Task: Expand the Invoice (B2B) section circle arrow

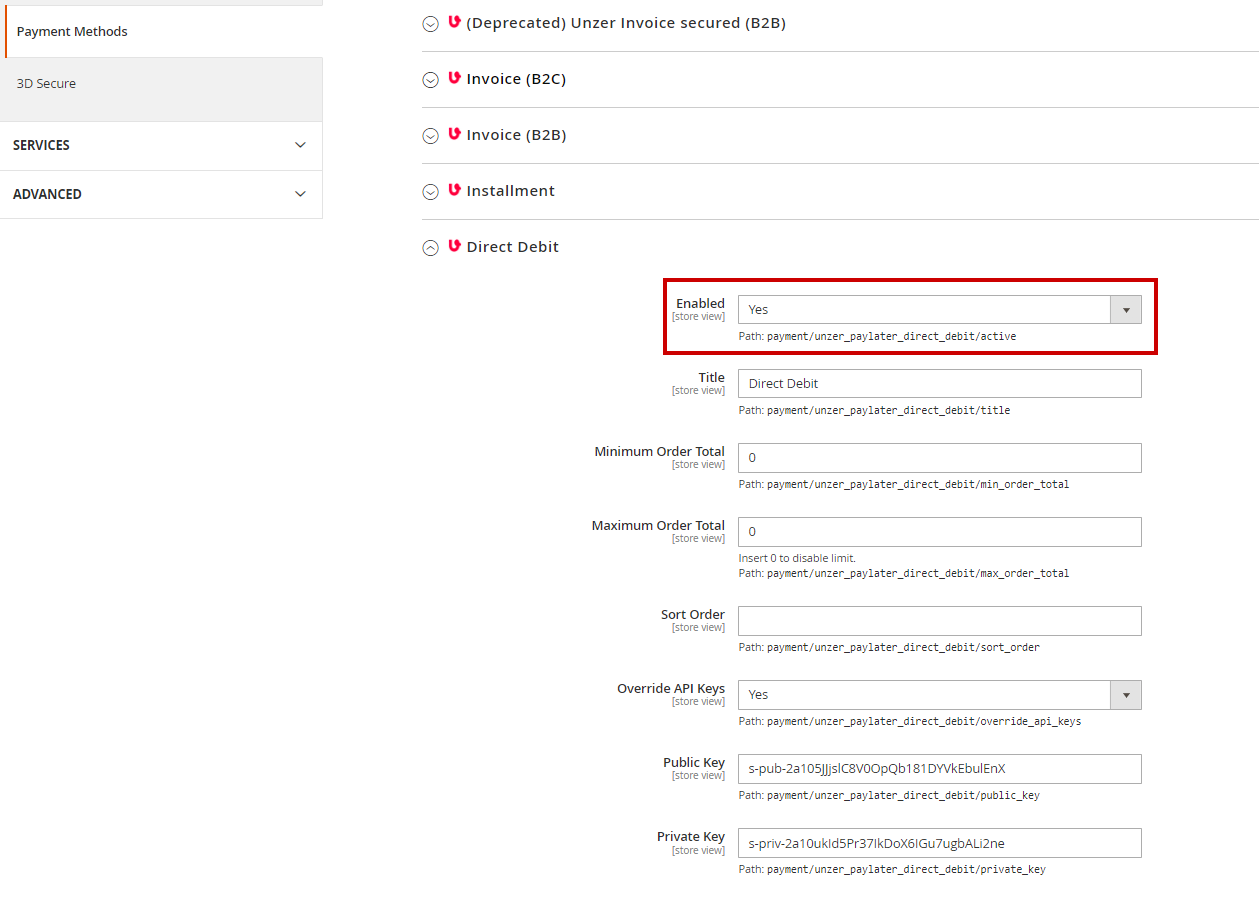Action: point(430,136)
